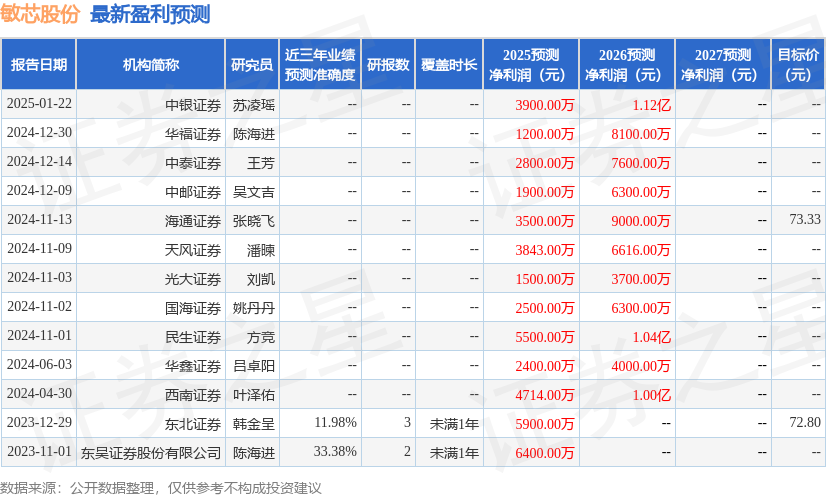Select analyst name 王芳

tap(261, 163)
